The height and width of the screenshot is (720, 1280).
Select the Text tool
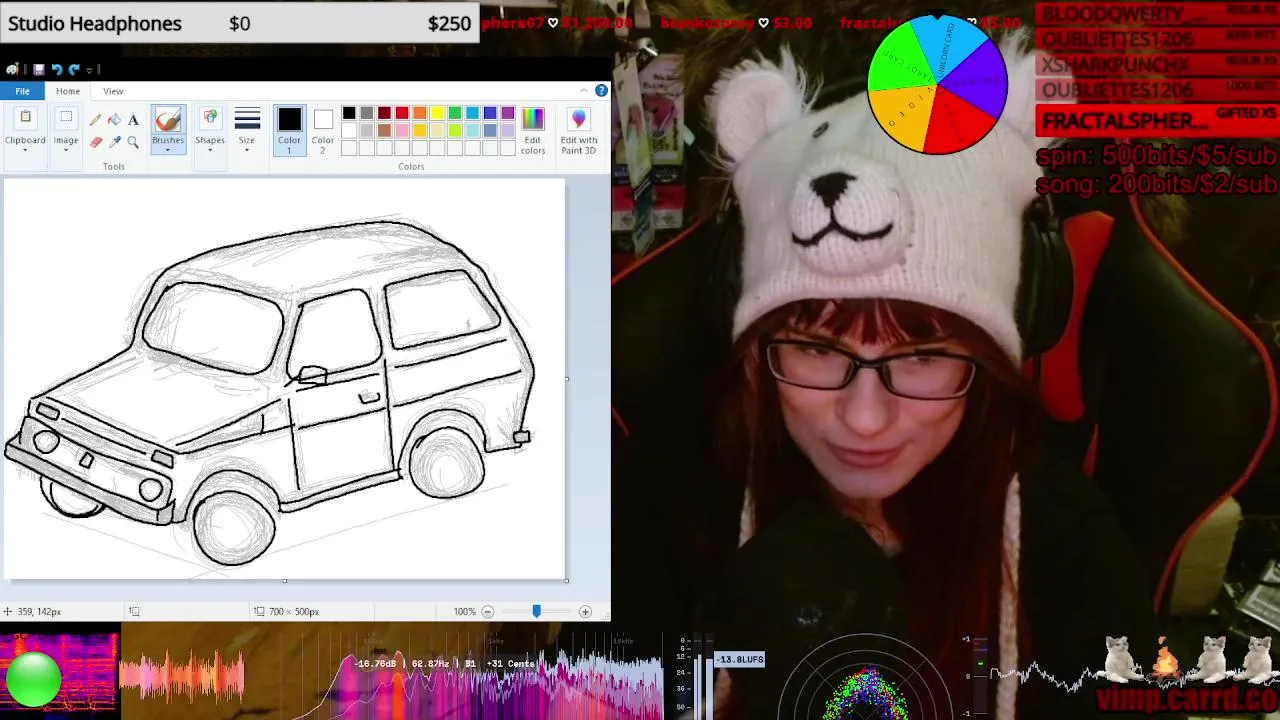coord(133,119)
